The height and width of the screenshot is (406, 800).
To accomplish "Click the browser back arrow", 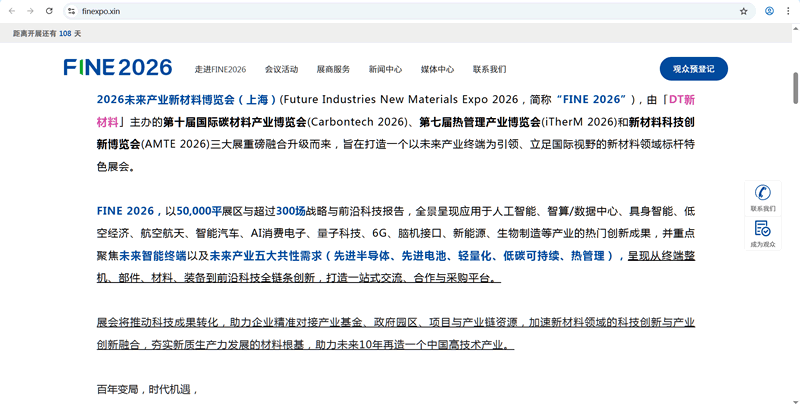I will (x=11, y=11).
